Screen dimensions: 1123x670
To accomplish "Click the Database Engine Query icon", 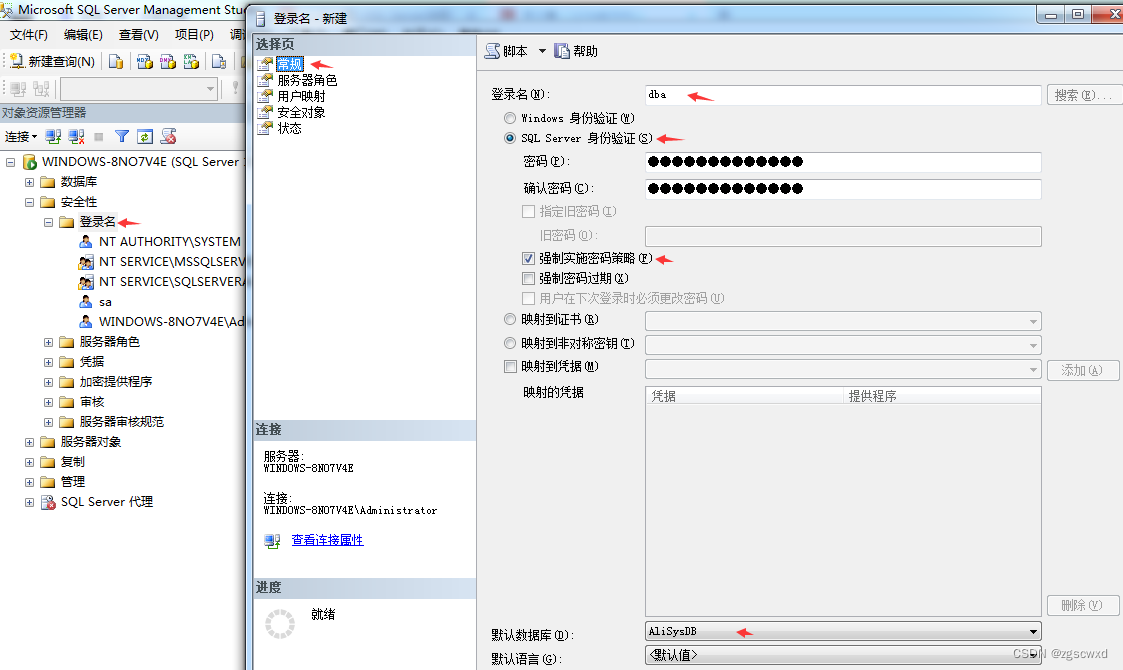I will [x=116, y=62].
